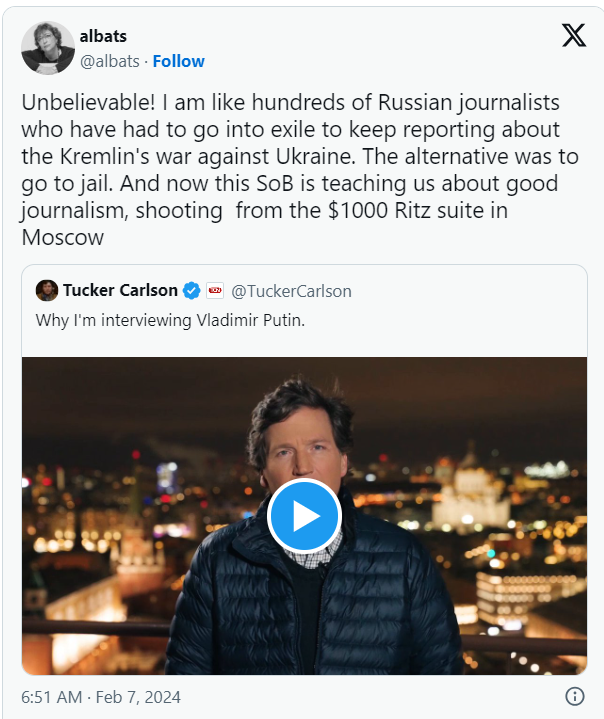
Task: Open the @TuckerCarlson handle link
Action: 291,291
